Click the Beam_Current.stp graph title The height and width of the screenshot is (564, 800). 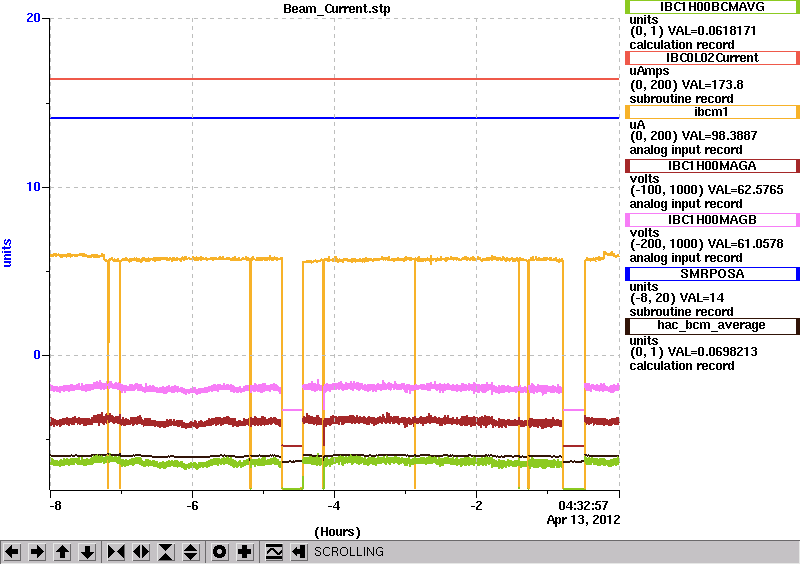pyautogui.click(x=337, y=9)
